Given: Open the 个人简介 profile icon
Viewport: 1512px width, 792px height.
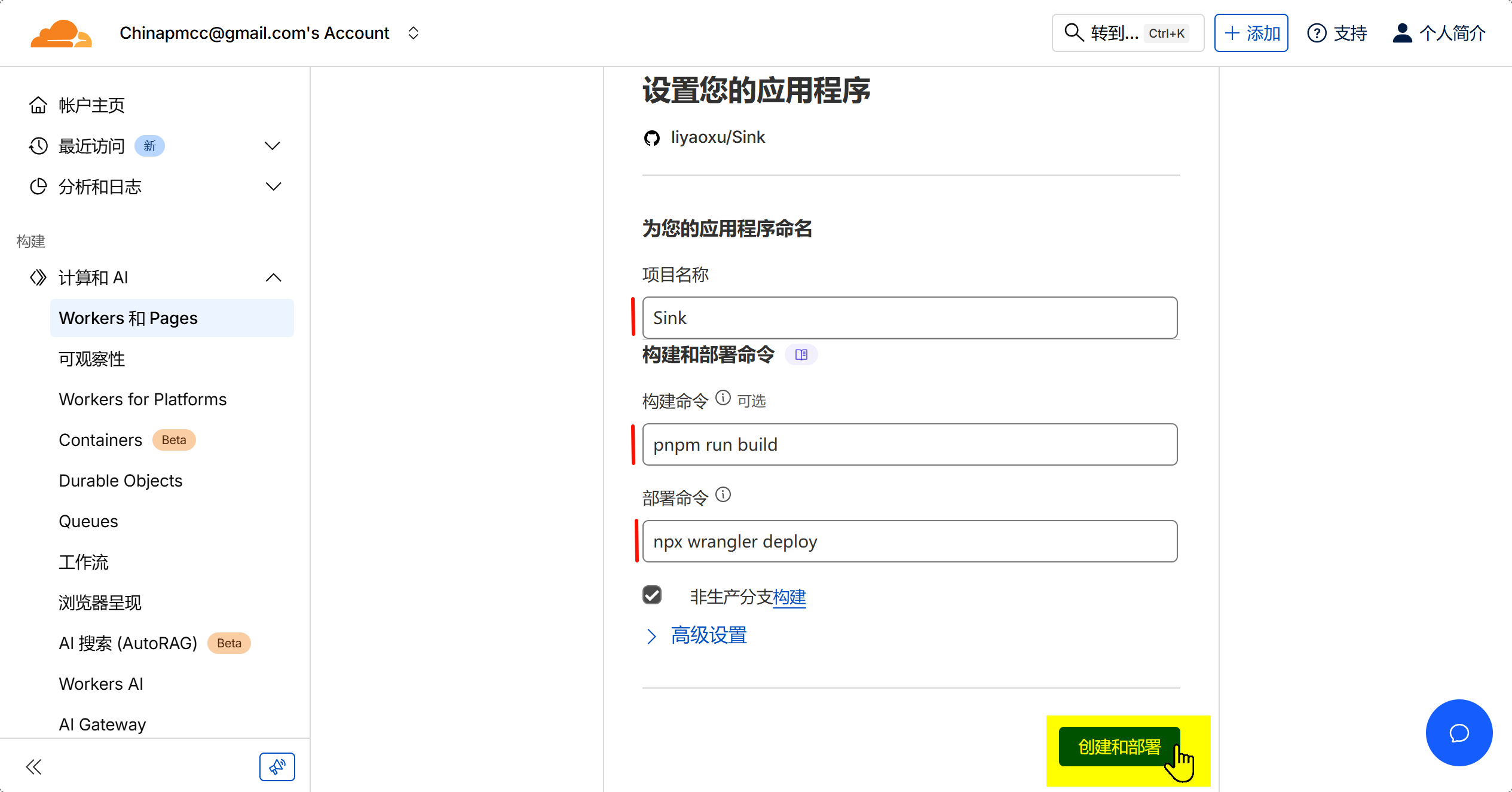Looking at the screenshot, I should click(1402, 33).
